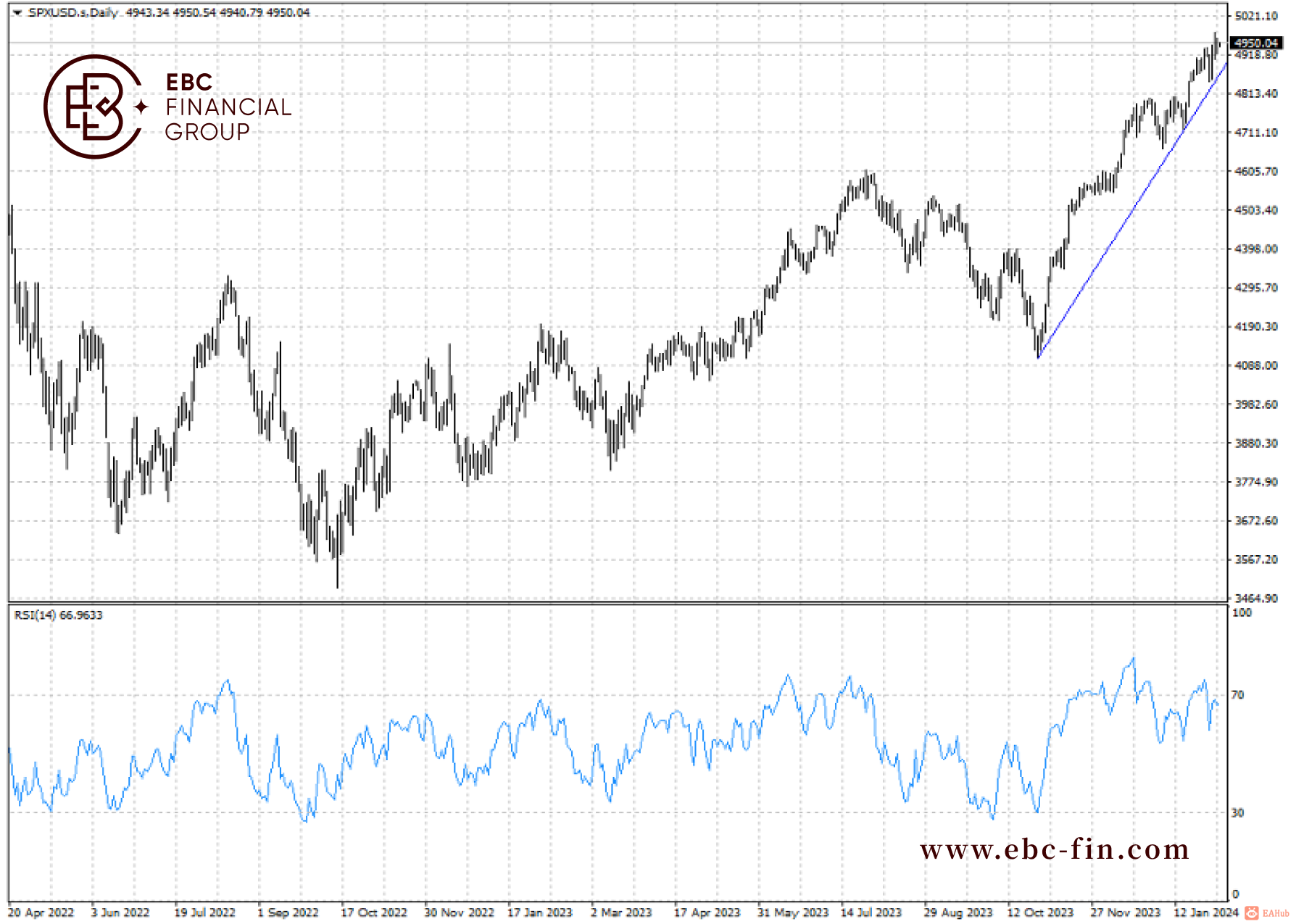Click the 3464.90 price scale label

click(1257, 599)
